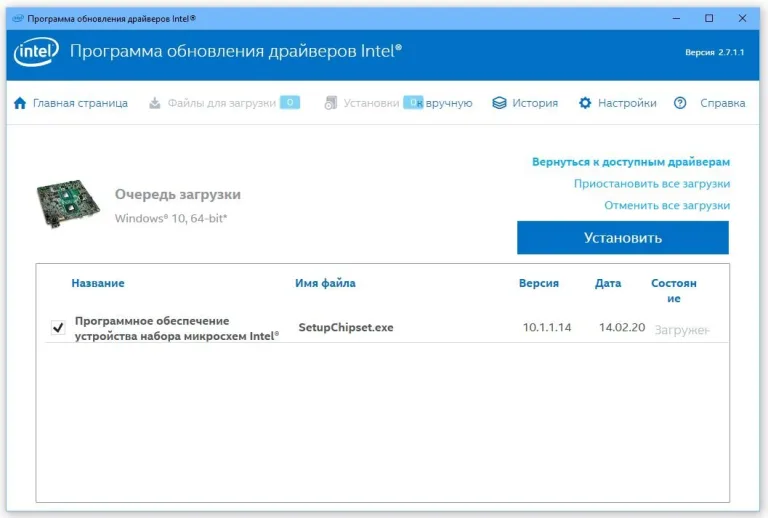The height and width of the screenshot is (518, 768).
Task: Click the download count badge showing 0
Action: (x=290, y=102)
